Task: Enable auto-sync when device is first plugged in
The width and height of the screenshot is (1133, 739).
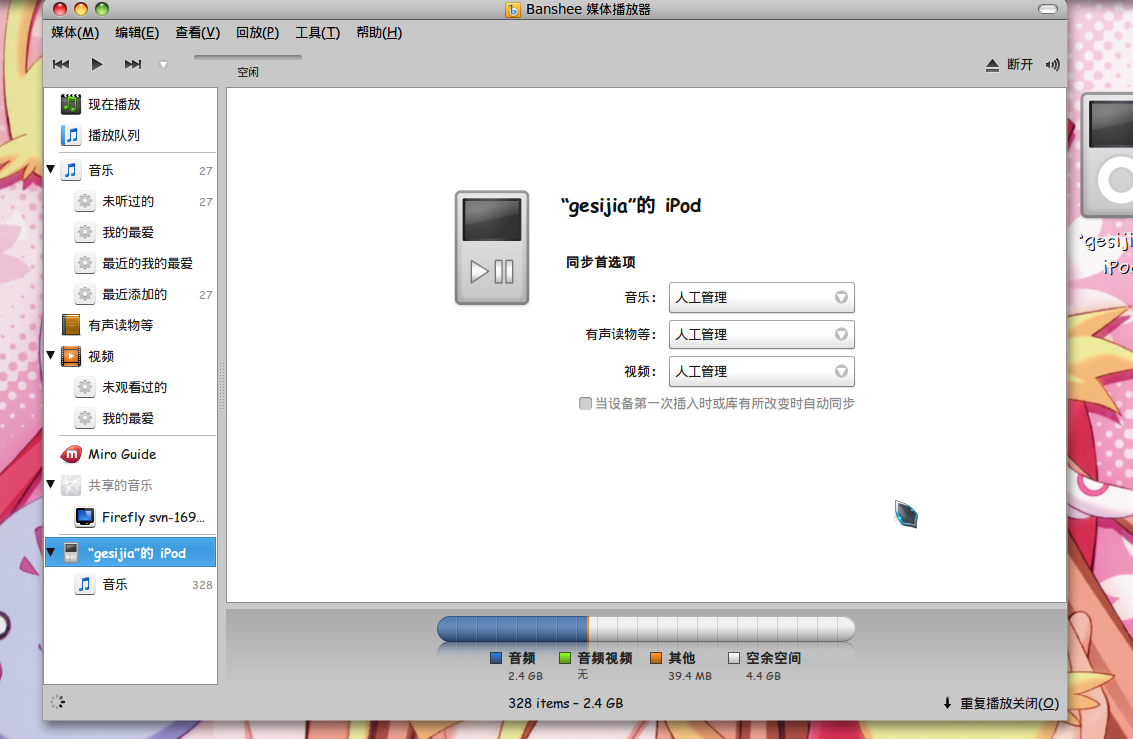Action: [x=585, y=403]
